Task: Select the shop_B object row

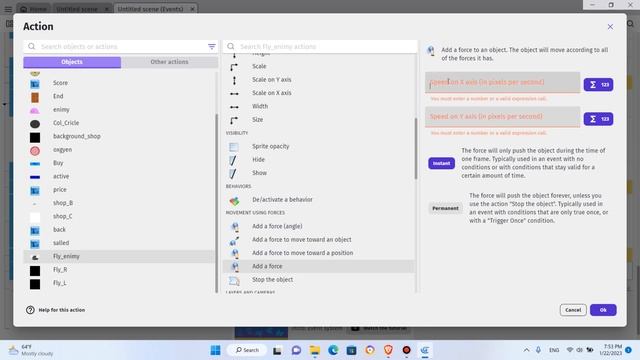Action: (x=119, y=203)
